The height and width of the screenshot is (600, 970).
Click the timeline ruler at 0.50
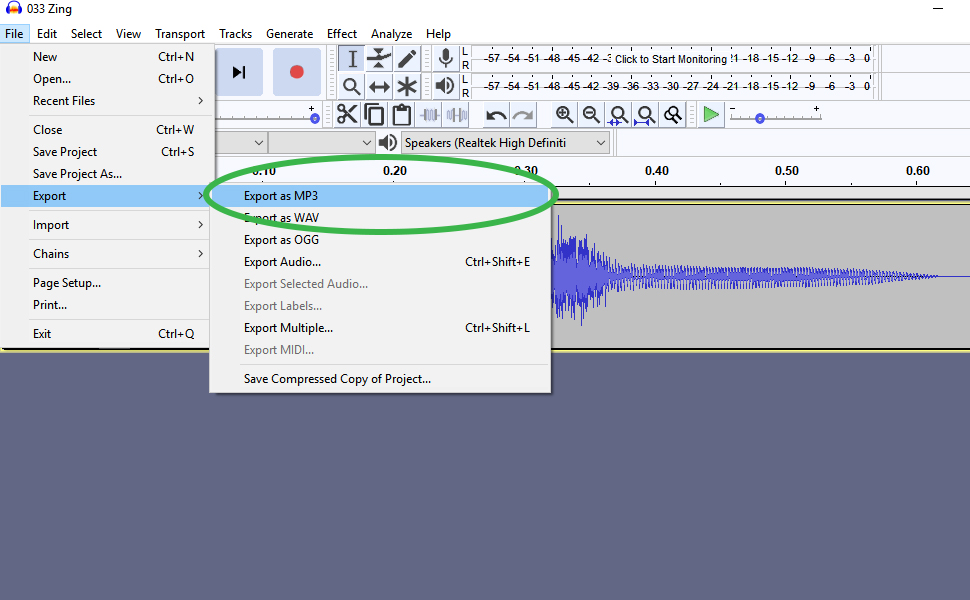pos(786,171)
